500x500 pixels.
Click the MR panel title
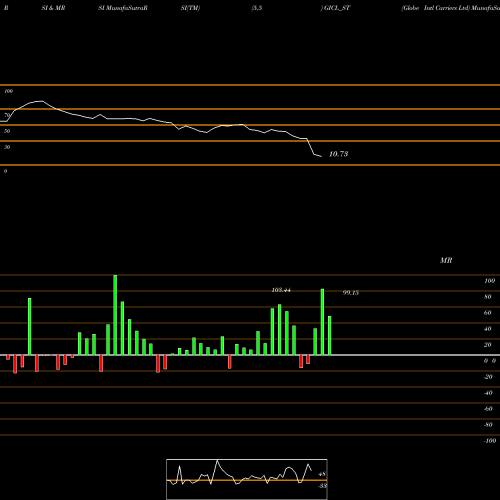[x=446, y=260]
